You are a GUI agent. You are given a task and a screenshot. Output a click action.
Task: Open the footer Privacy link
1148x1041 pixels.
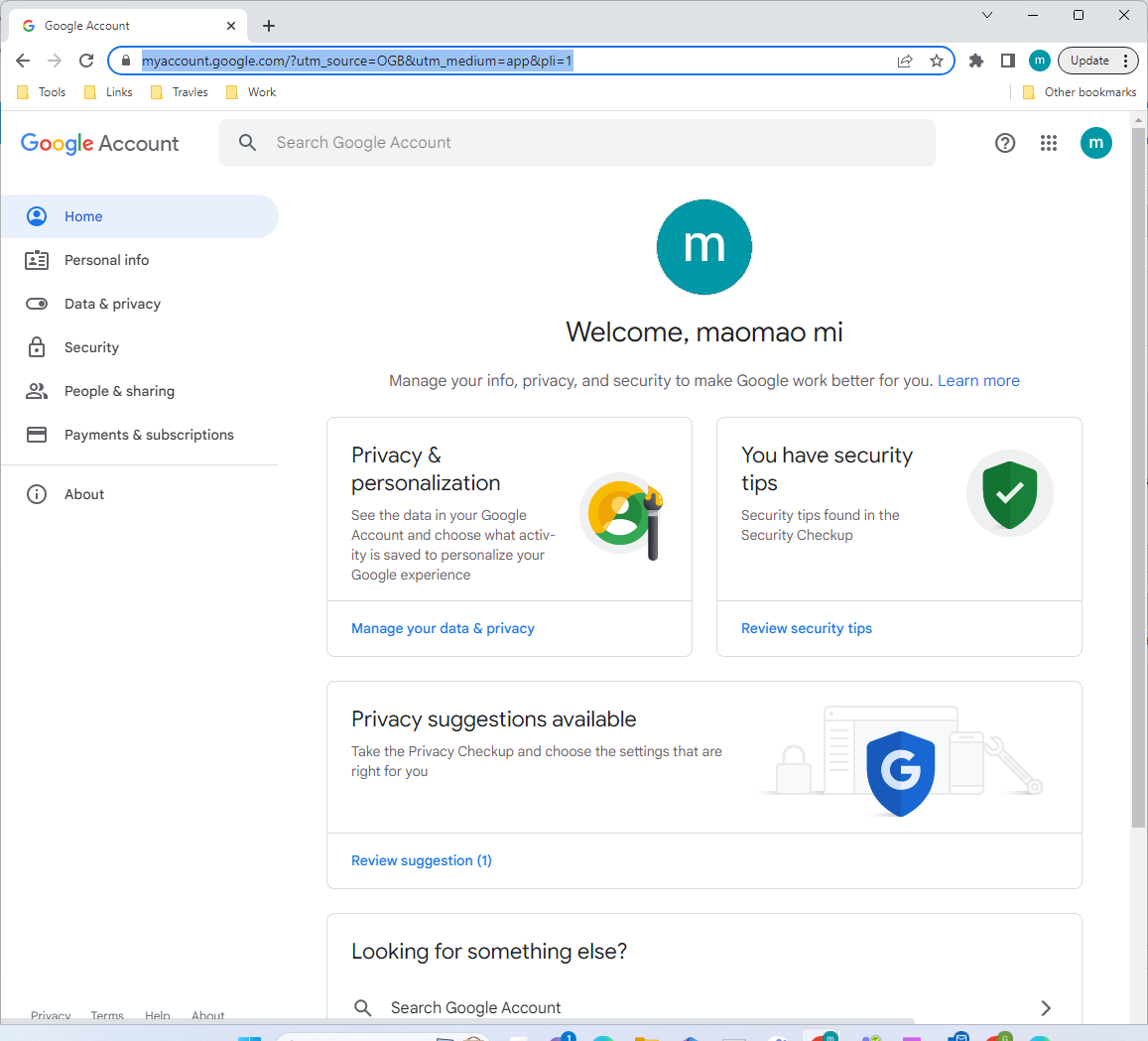(51, 1015)
